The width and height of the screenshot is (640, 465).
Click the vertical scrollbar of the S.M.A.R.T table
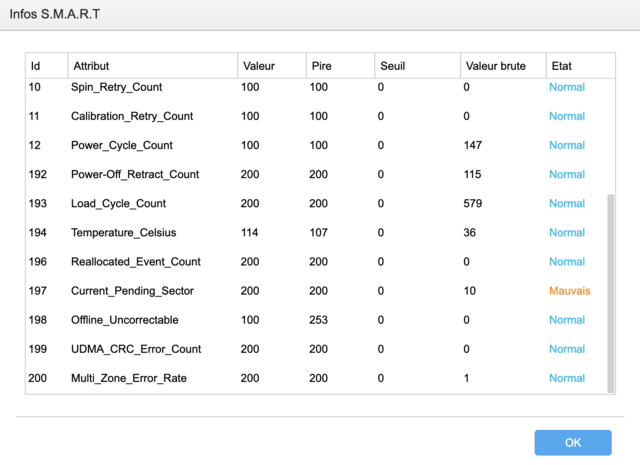point(611,293)
